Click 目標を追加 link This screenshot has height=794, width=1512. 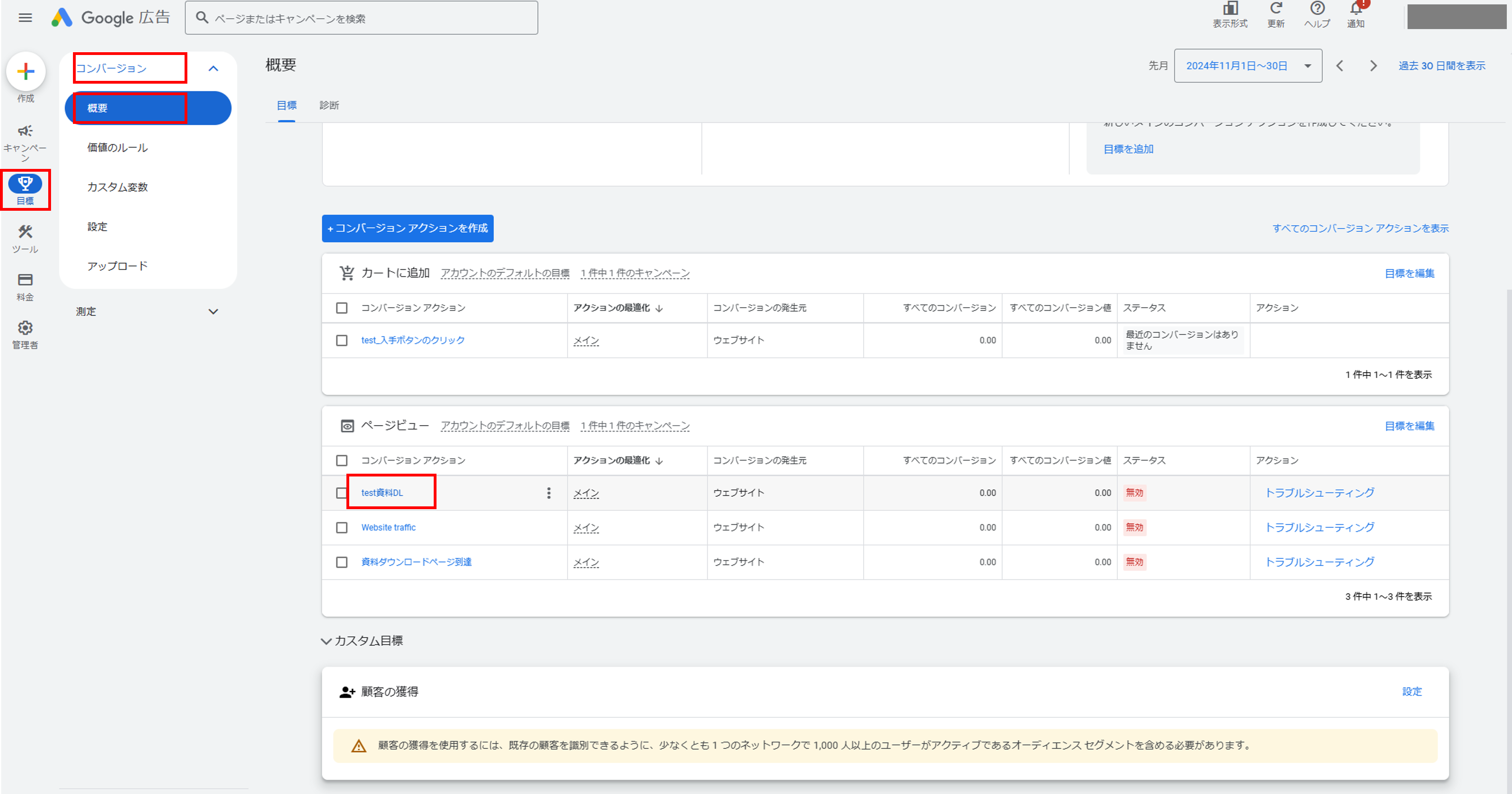1128,149
